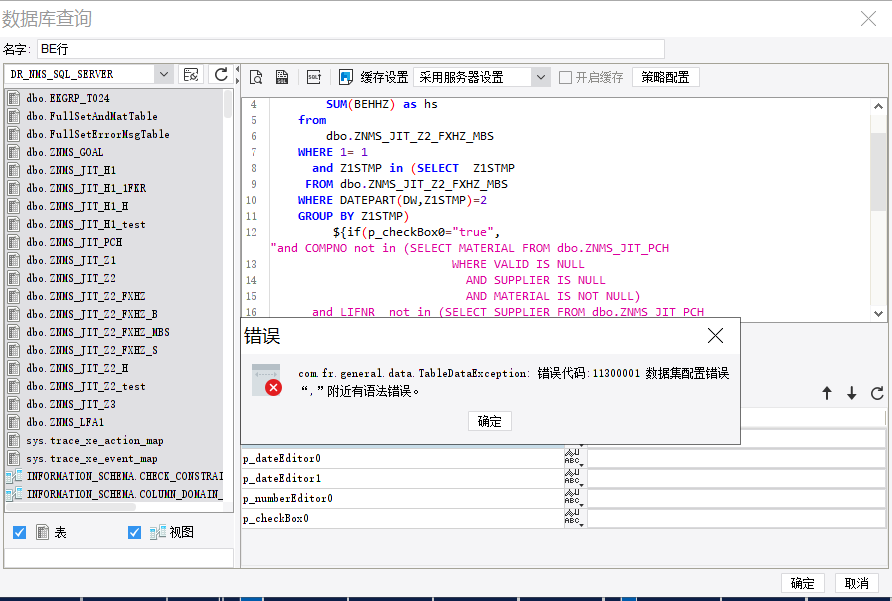
Task: Click SQL editor scroll down arrow
Action: click(878, 313)
